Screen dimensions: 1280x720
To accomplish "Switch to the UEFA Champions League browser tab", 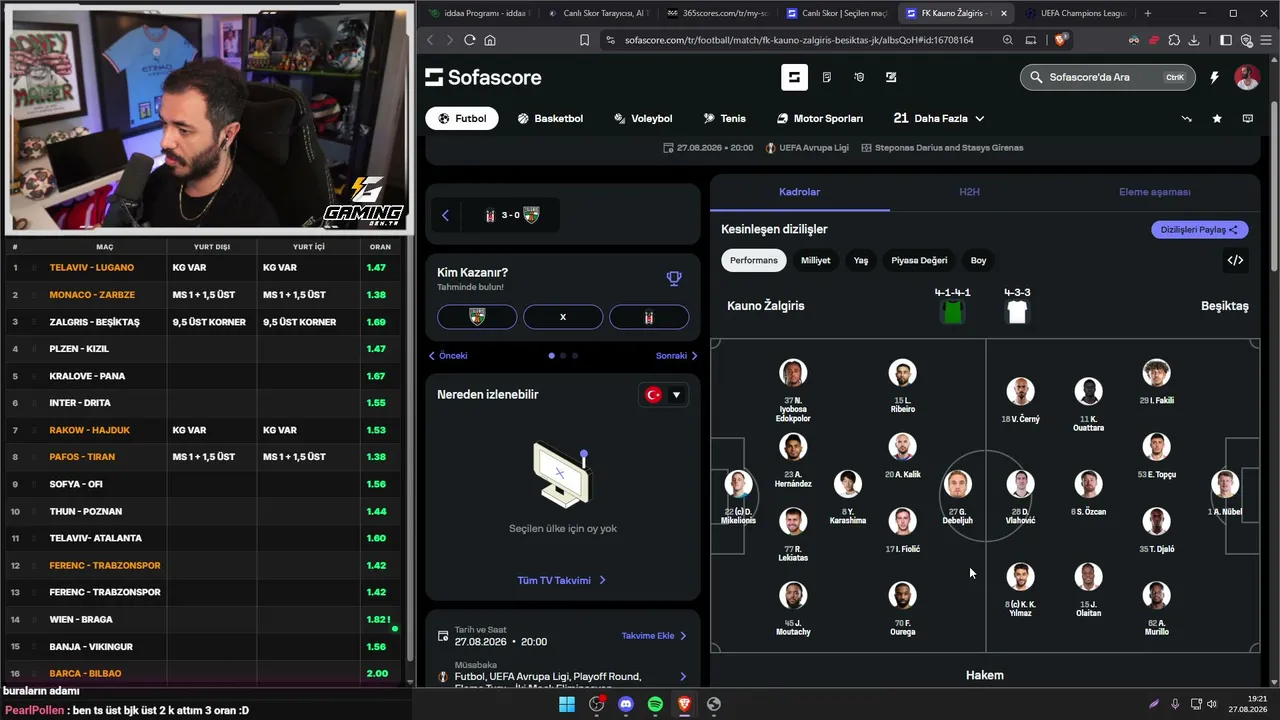I will coord(1075,13).
